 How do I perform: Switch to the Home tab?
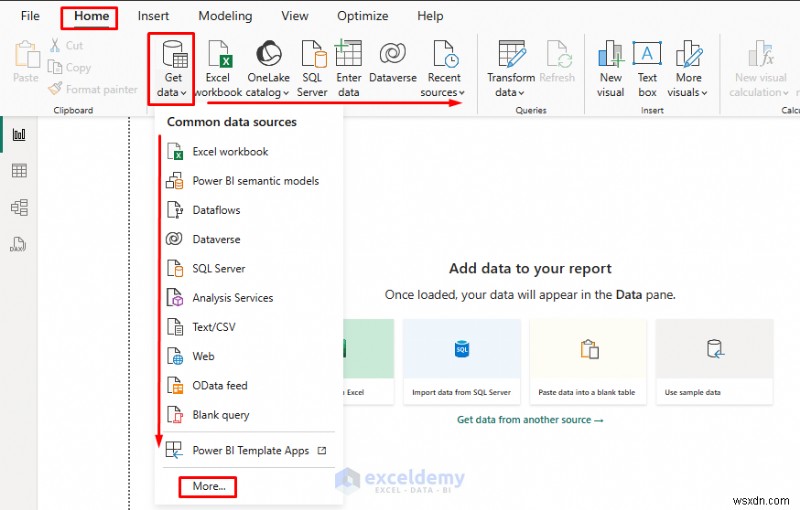[91, 16]
